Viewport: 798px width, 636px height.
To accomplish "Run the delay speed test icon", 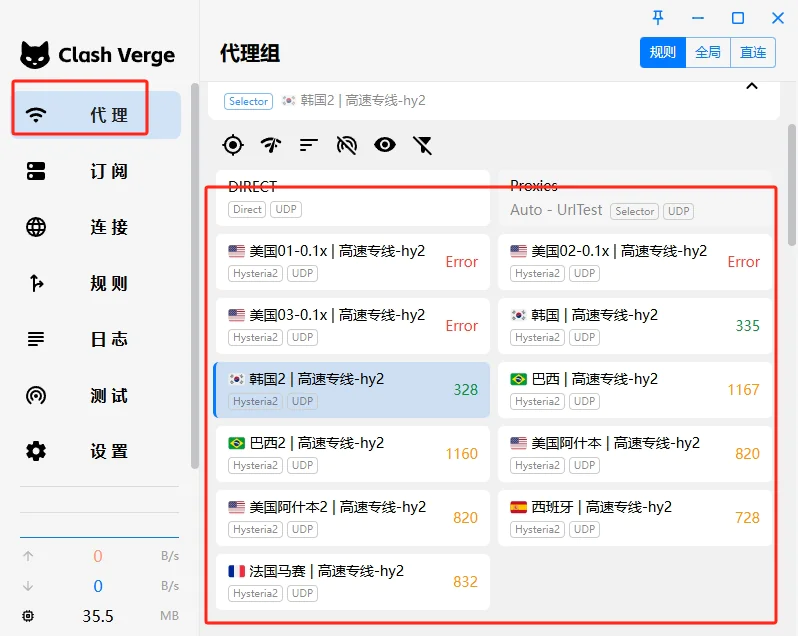I will (271, 145).
